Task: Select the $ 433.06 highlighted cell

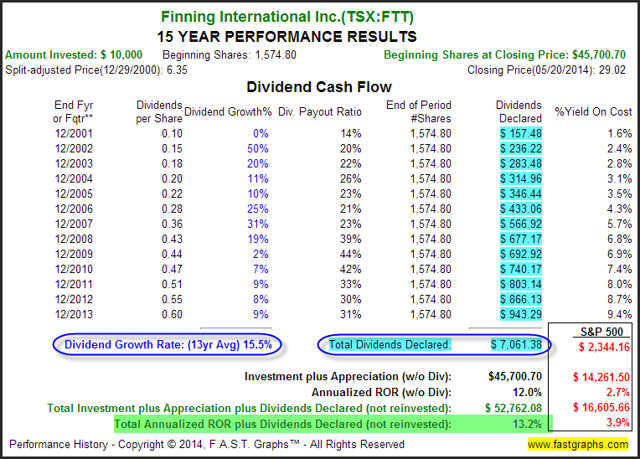Action: click(x=521, y=209)
